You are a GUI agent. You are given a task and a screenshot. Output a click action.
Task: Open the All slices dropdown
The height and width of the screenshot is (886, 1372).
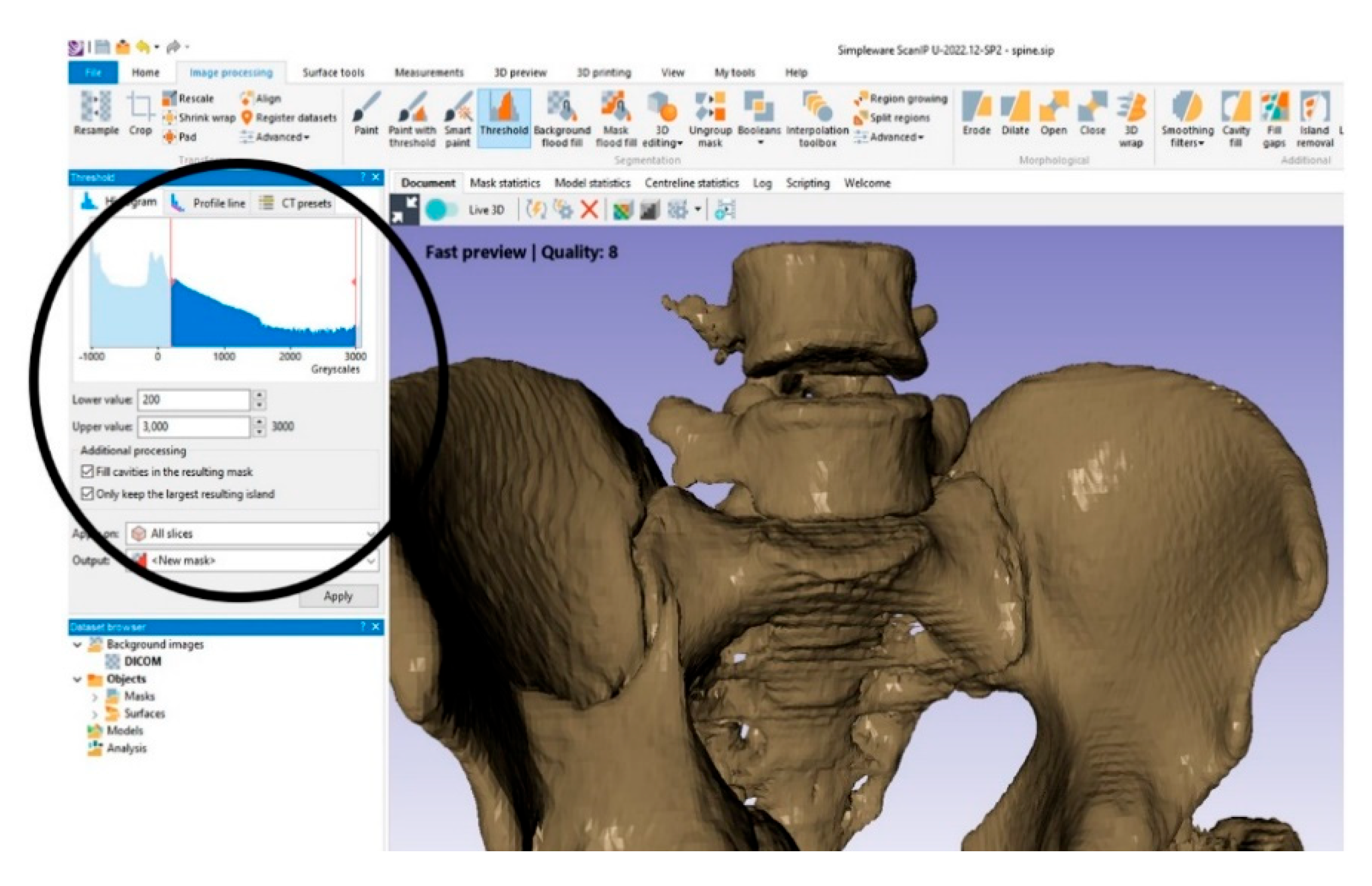[252, 533]
